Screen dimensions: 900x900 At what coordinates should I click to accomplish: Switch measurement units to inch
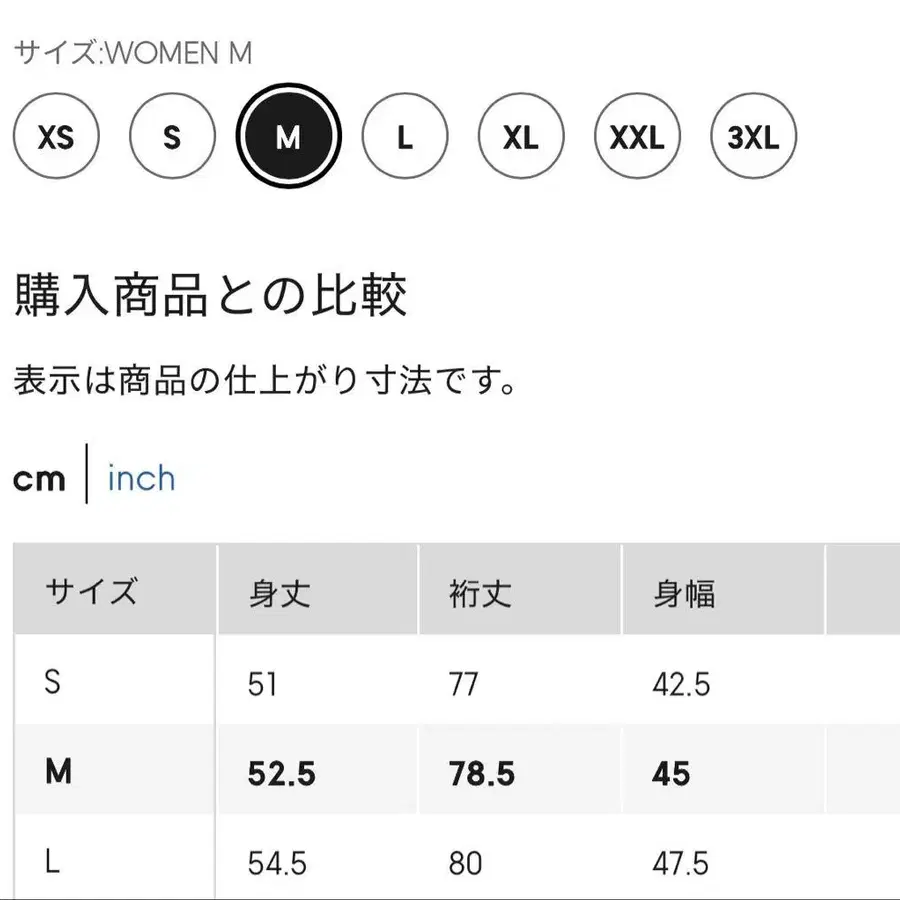click(141, 478)
